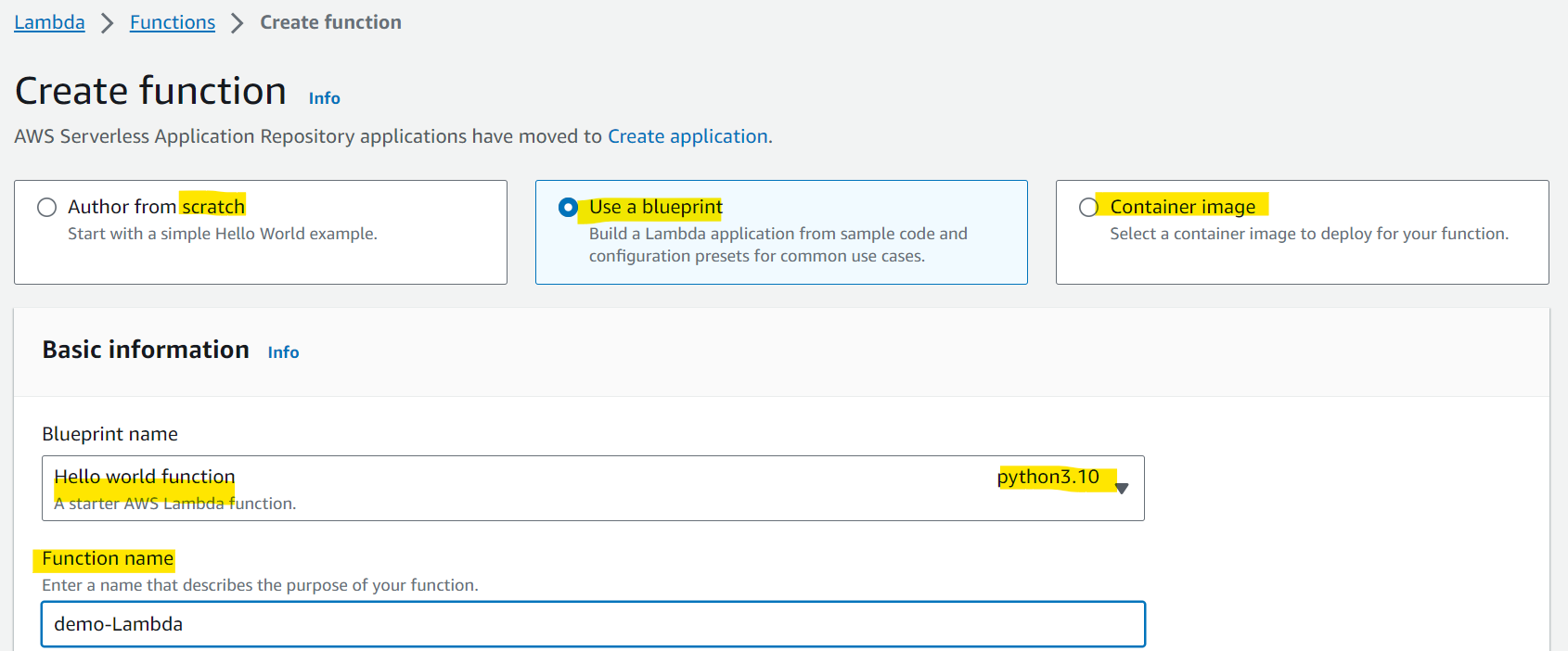This screenshot has width=1568, height=651.
Task: Click the 'Hello world function' blueprint text
Action: pos(145,477)
